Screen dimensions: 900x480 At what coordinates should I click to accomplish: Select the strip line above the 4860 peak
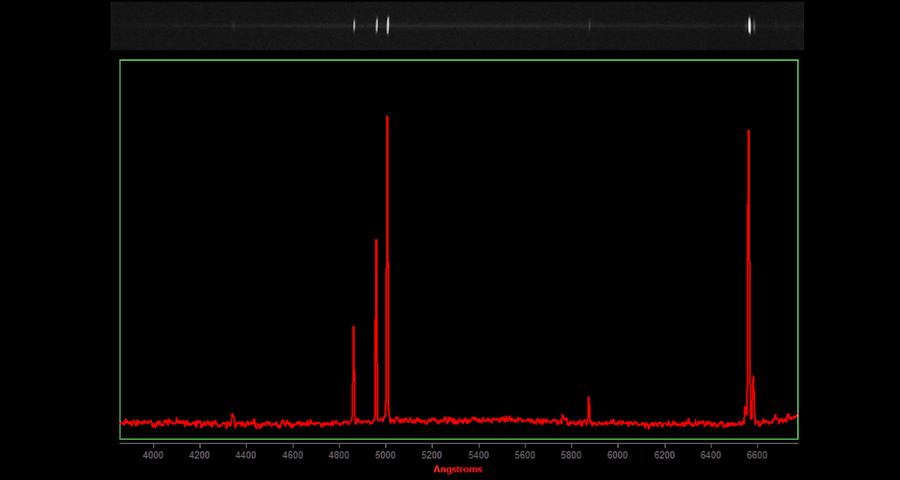pyautogui.click(x=354, y=26)
